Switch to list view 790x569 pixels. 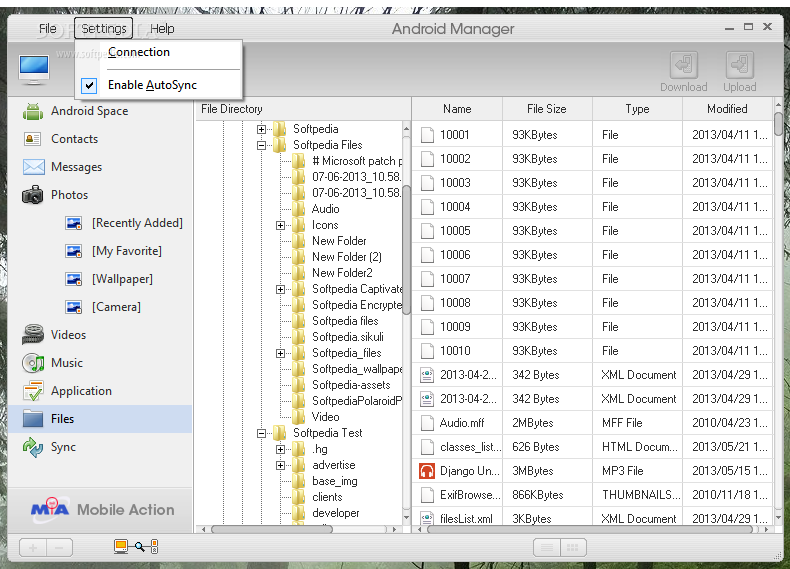(547, 548)
